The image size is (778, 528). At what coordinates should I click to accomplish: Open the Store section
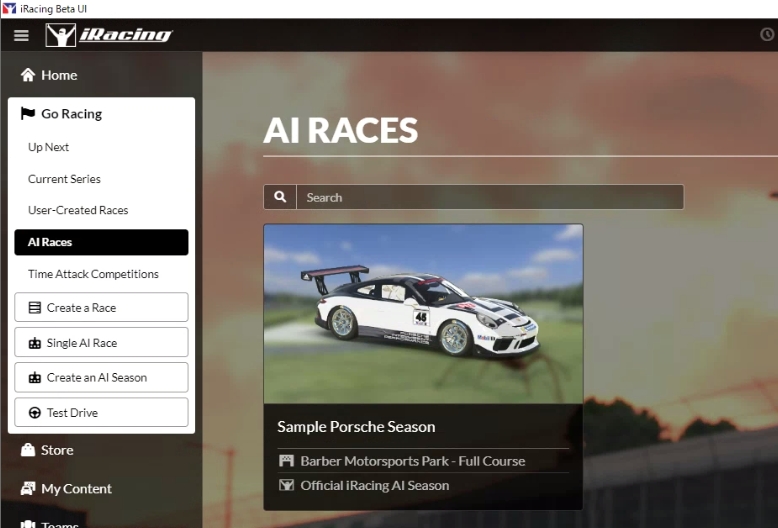coord(47,450)
